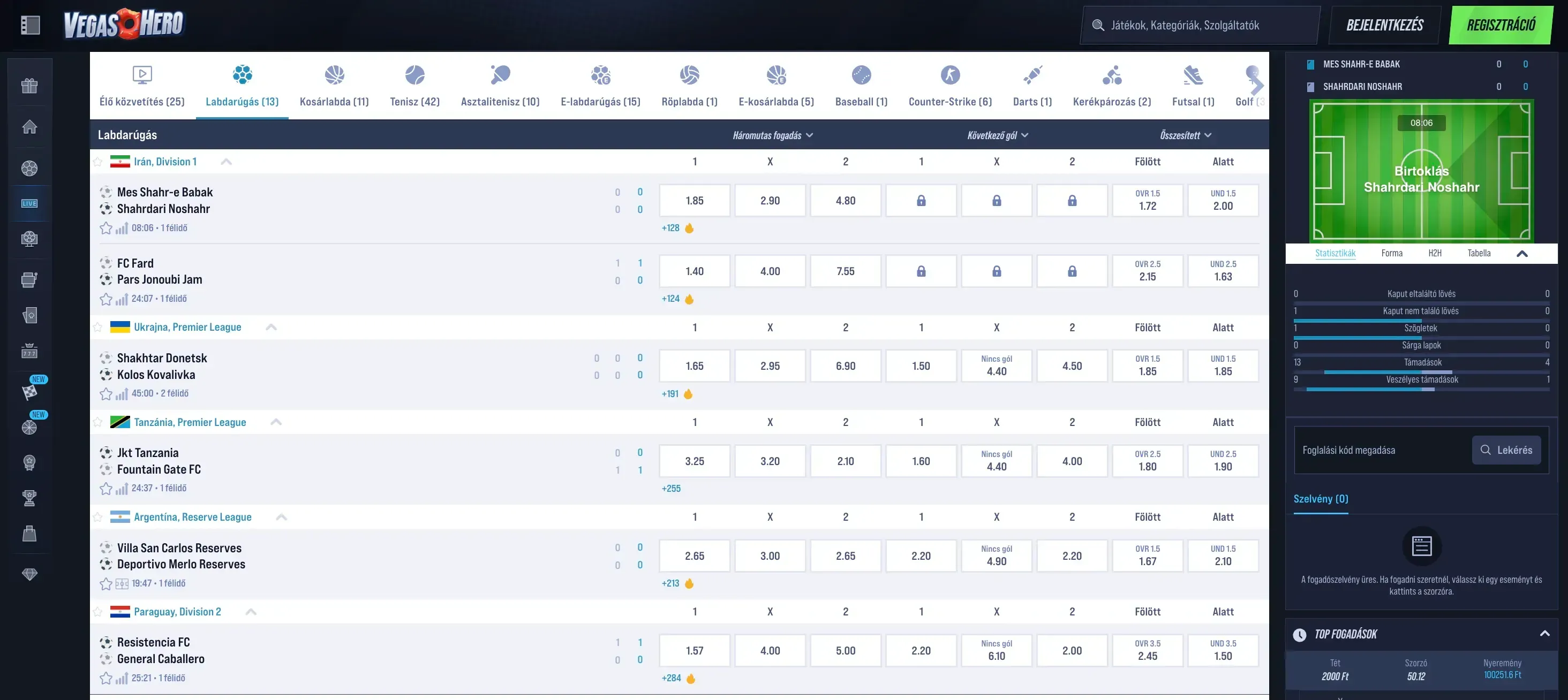1568x700 pixels.
Task: Star the FC Fard match as favorite
Action: pos(106,299)
